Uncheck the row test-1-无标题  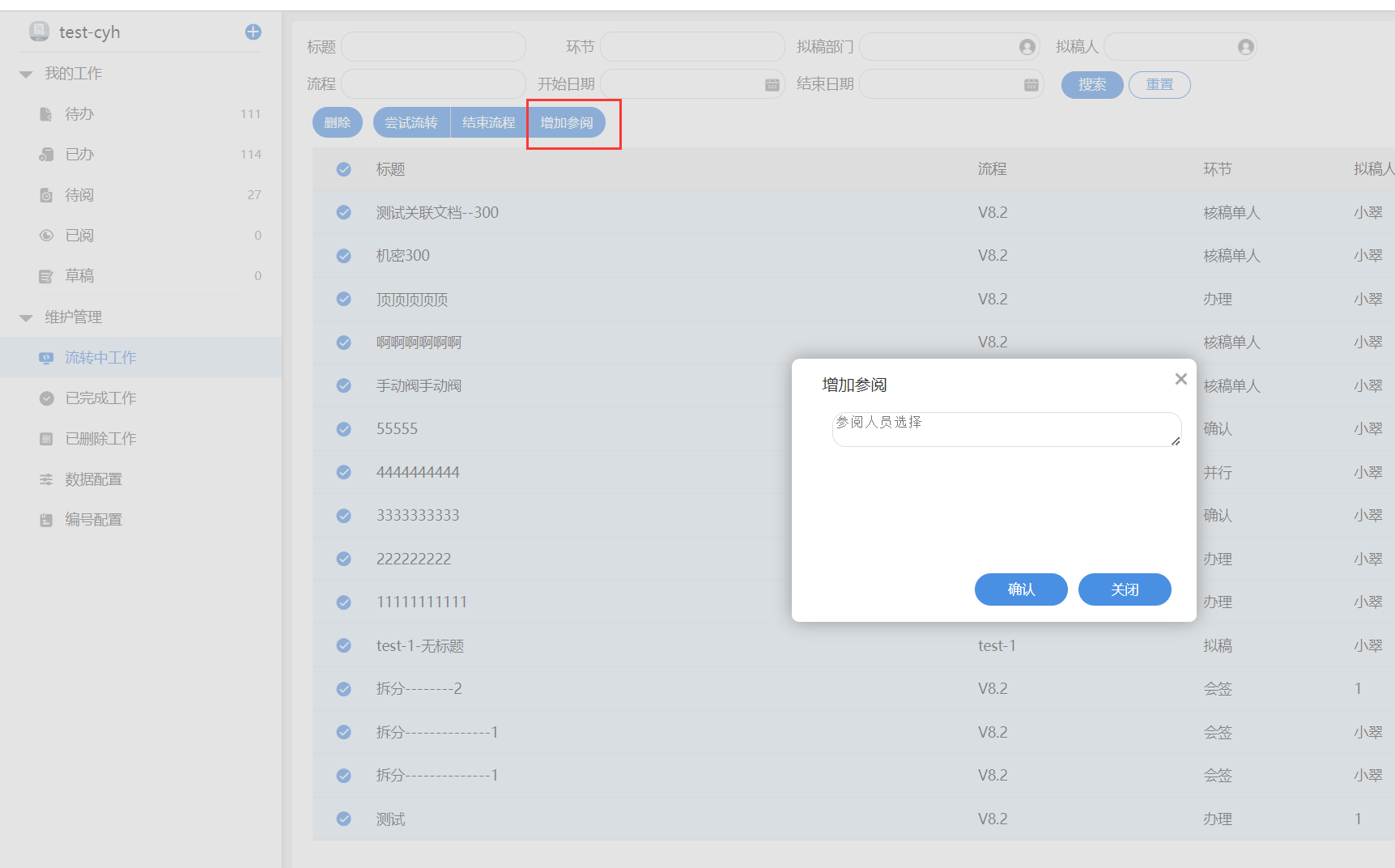[344, 645]
